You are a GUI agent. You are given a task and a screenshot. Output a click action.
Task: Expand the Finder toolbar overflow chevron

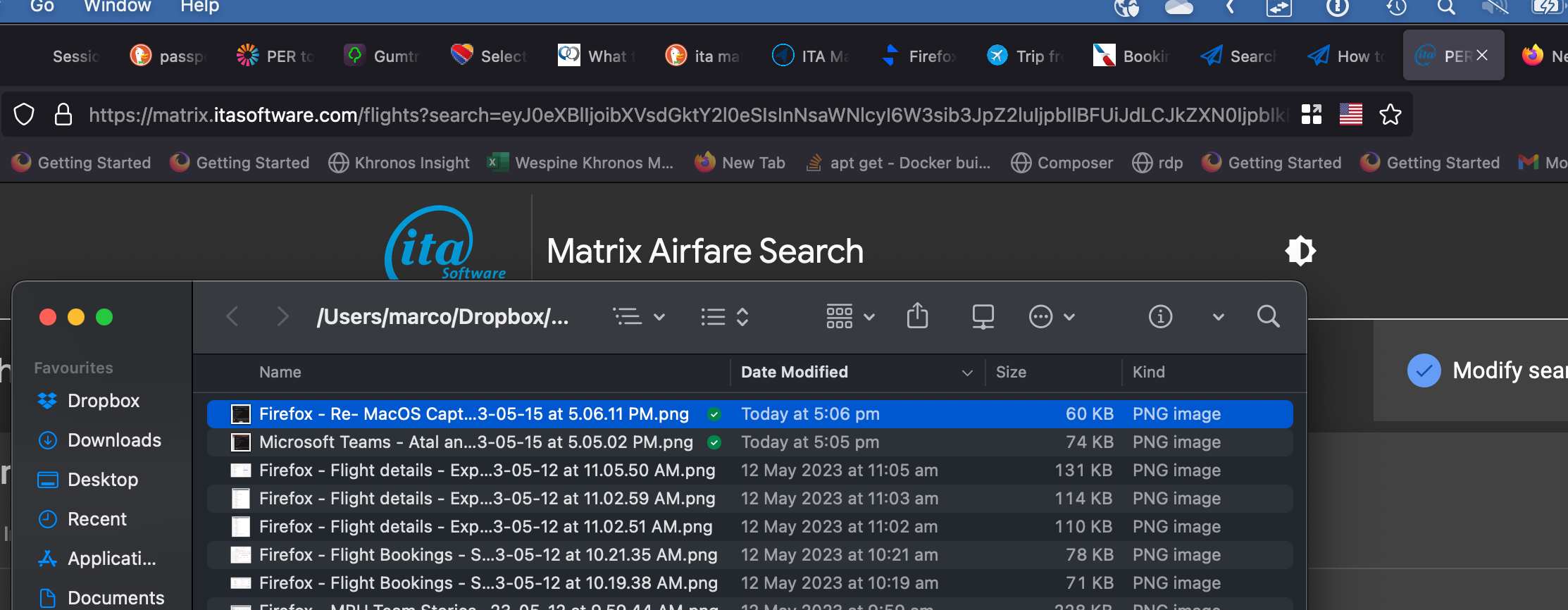pyautogui.click(x=1218, y=317)
